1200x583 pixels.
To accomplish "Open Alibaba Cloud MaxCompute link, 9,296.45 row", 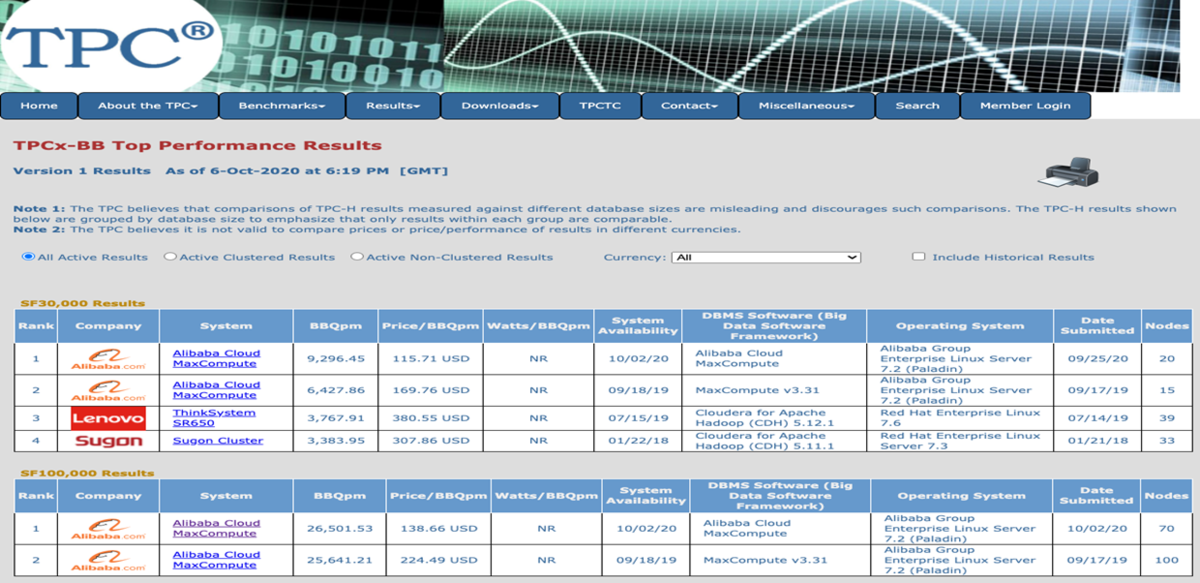I will [x=216, y=358].
